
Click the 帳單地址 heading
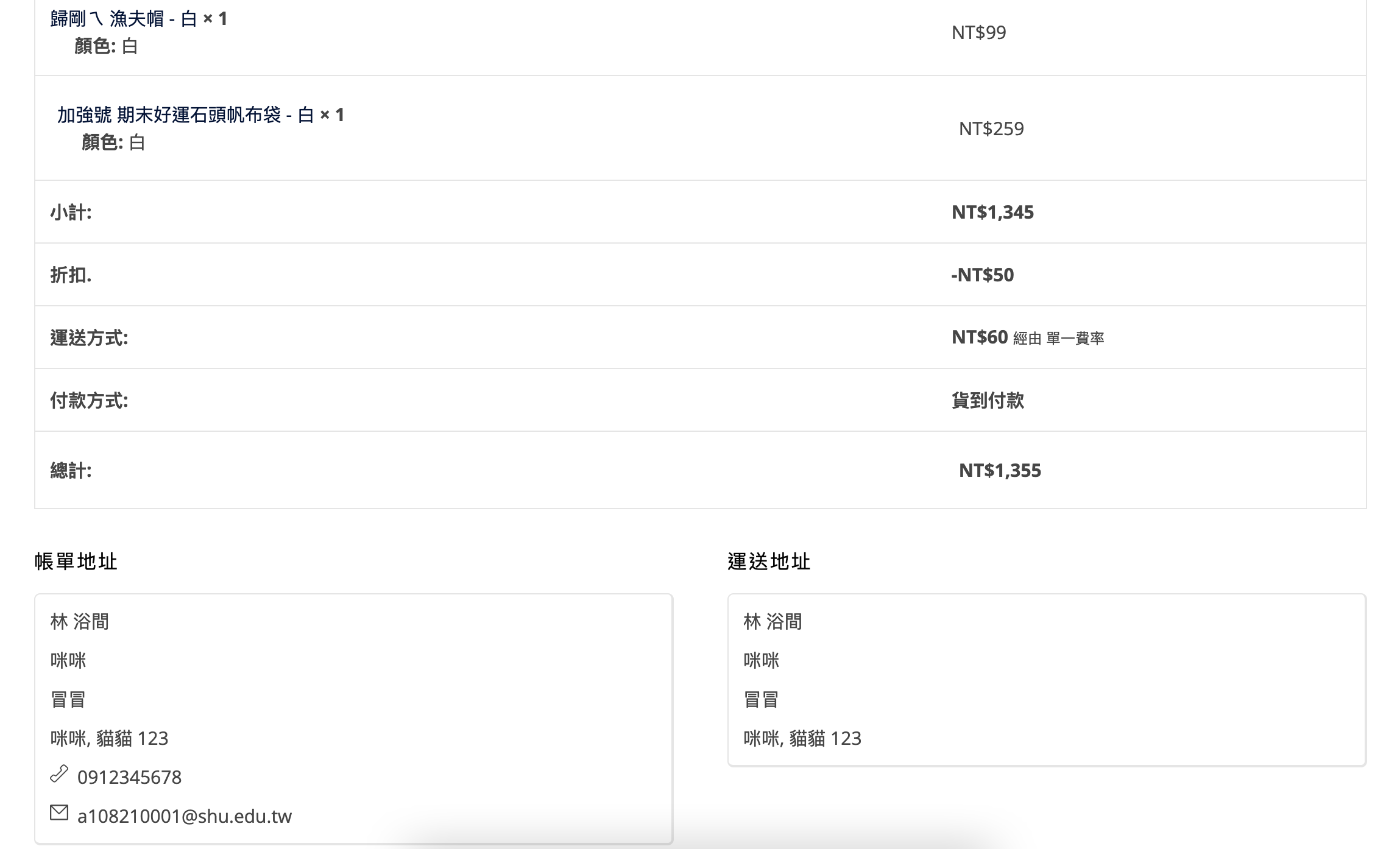click(76, 561)
